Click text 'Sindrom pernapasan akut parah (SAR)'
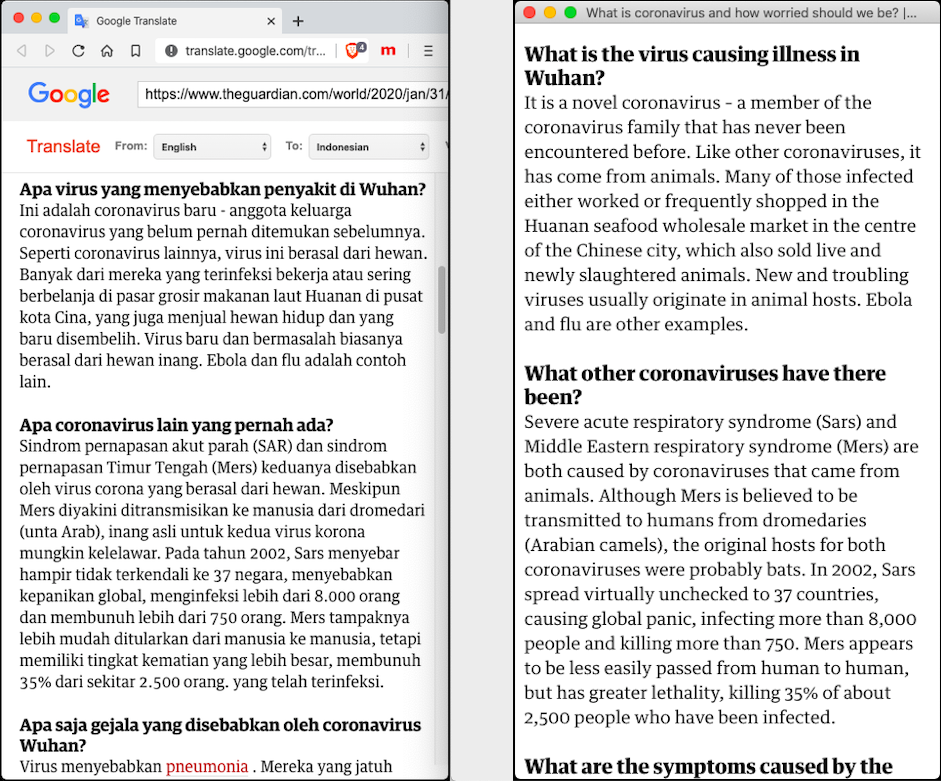Screen dimensions: 941x781 [155, 446]
